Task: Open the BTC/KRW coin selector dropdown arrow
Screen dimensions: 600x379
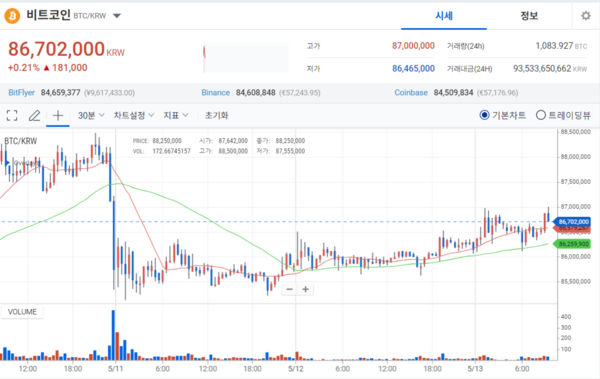Action: coord(117,16)
